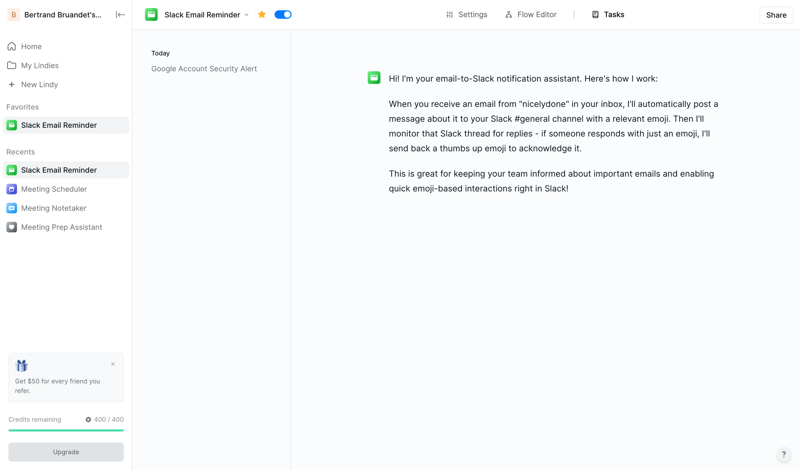Click the Today heading in the task list

pyautogui.click(x=160, y=53)
